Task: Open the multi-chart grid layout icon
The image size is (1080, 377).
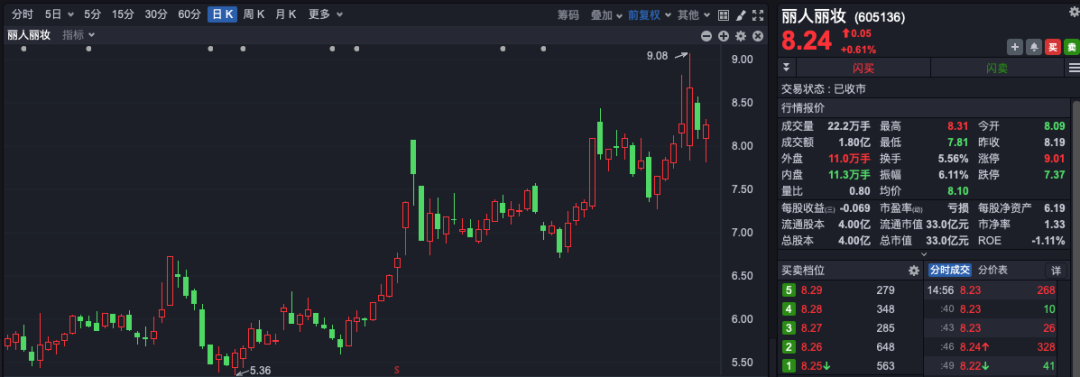Action: (723, 14)
